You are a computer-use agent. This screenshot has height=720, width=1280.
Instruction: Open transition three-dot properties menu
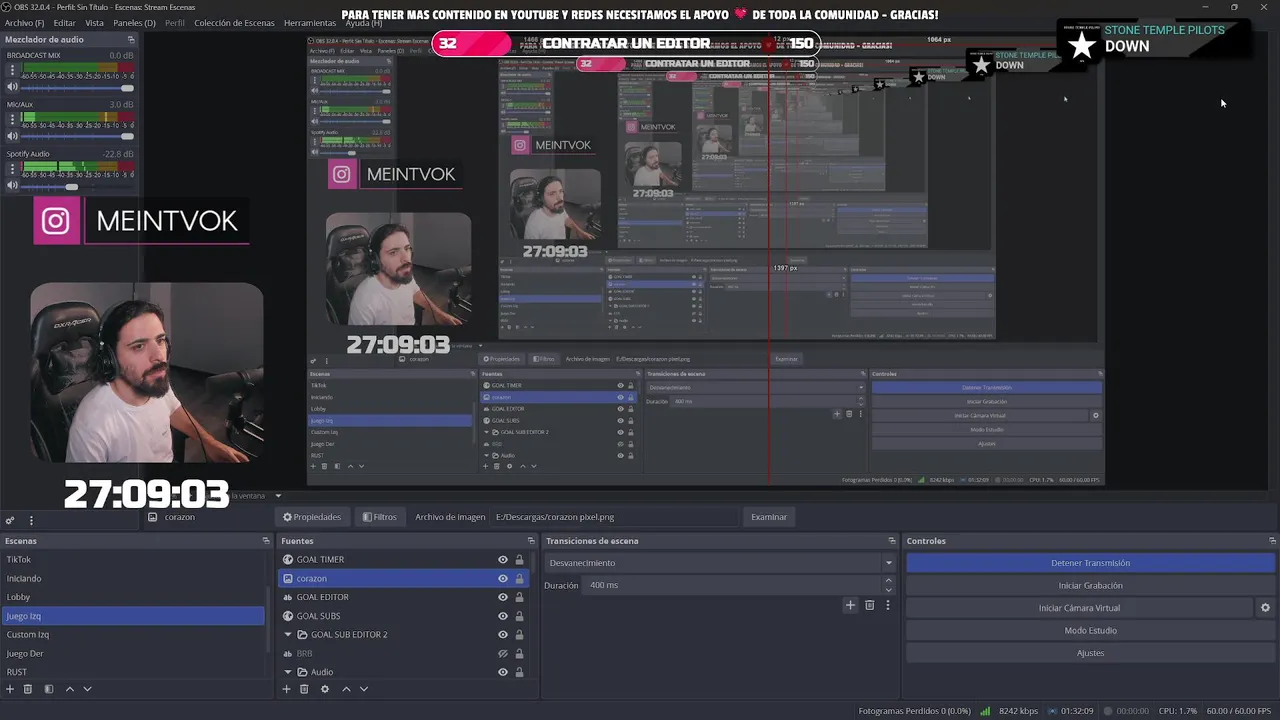887,605
